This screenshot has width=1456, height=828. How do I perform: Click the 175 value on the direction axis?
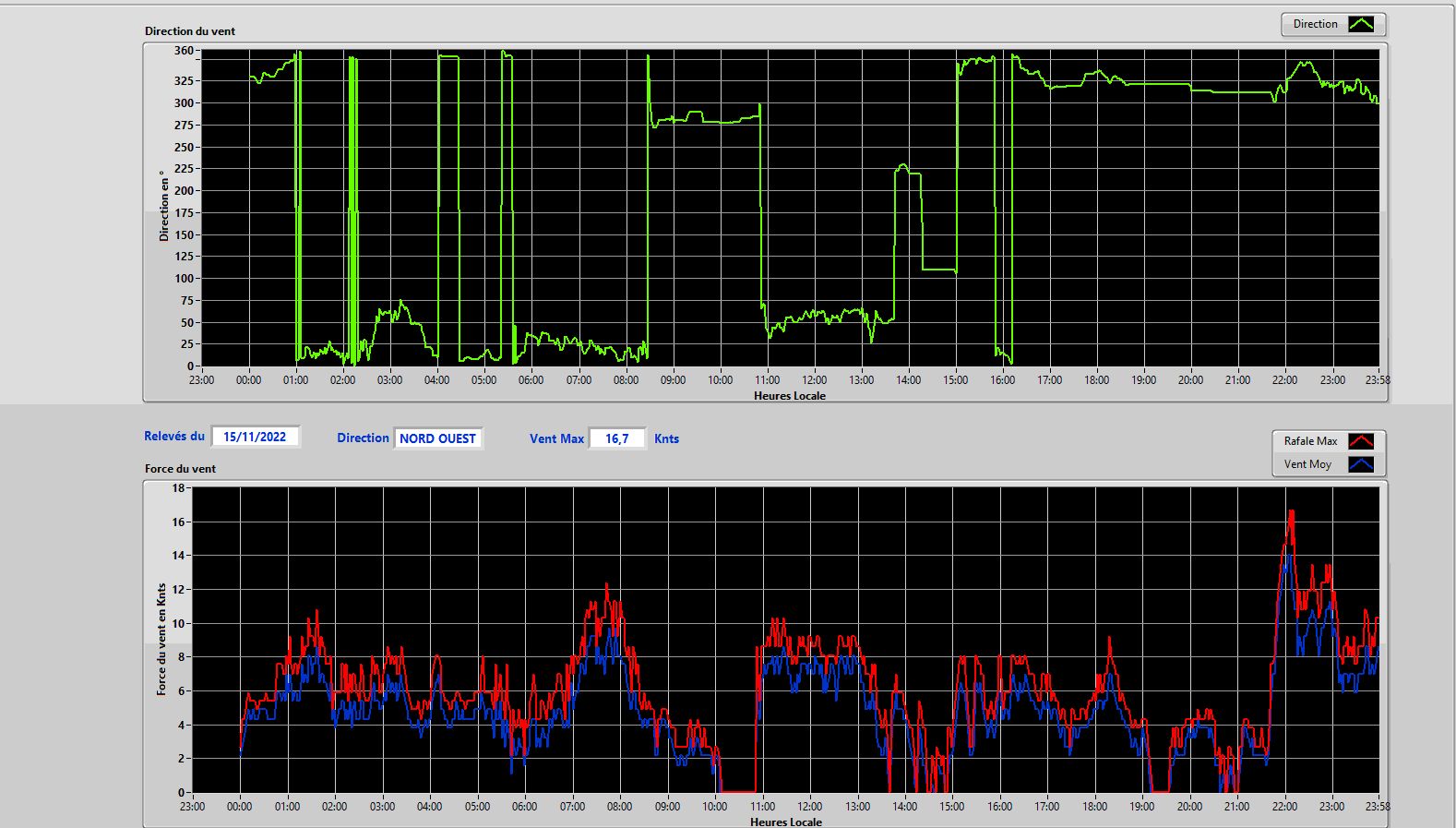click(x=184, y=212)
